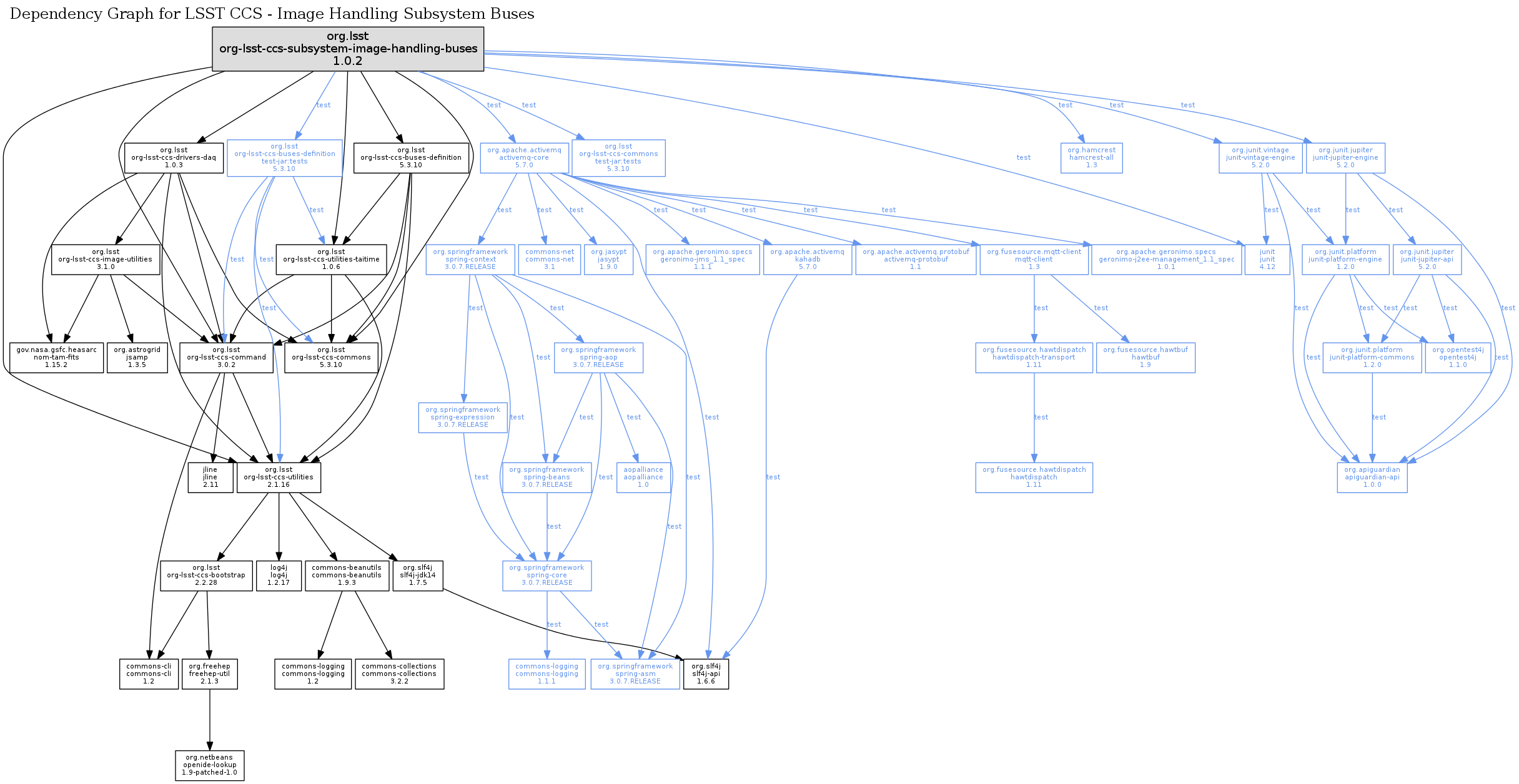Select the mqtt-client 1.3 node
The image size is (1519, 784).
[x=1034, y=260]
